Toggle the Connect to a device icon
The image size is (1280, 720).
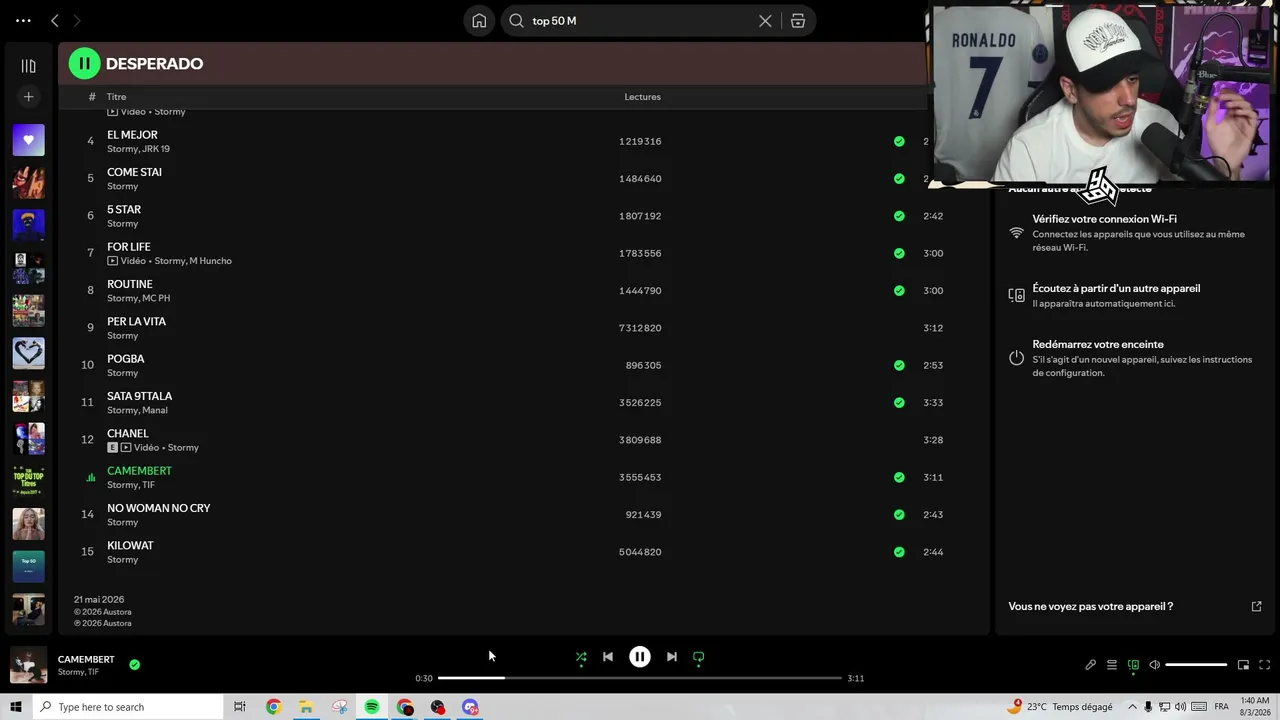(x=1133, y=665)
